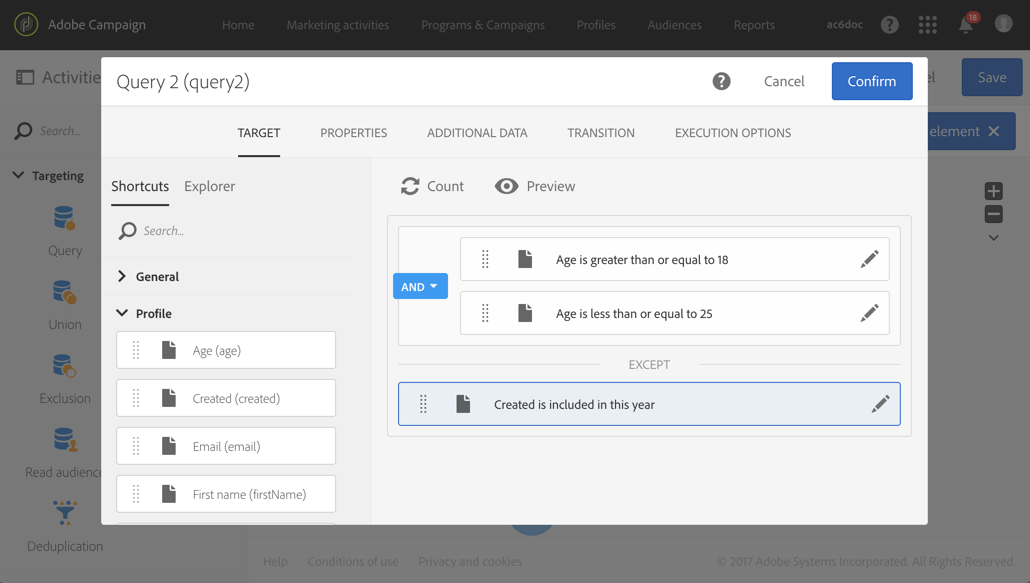Viewport: 1030px width, 583px height.
Task: Open the Execution Options tab
Action: tap(732, 133)
